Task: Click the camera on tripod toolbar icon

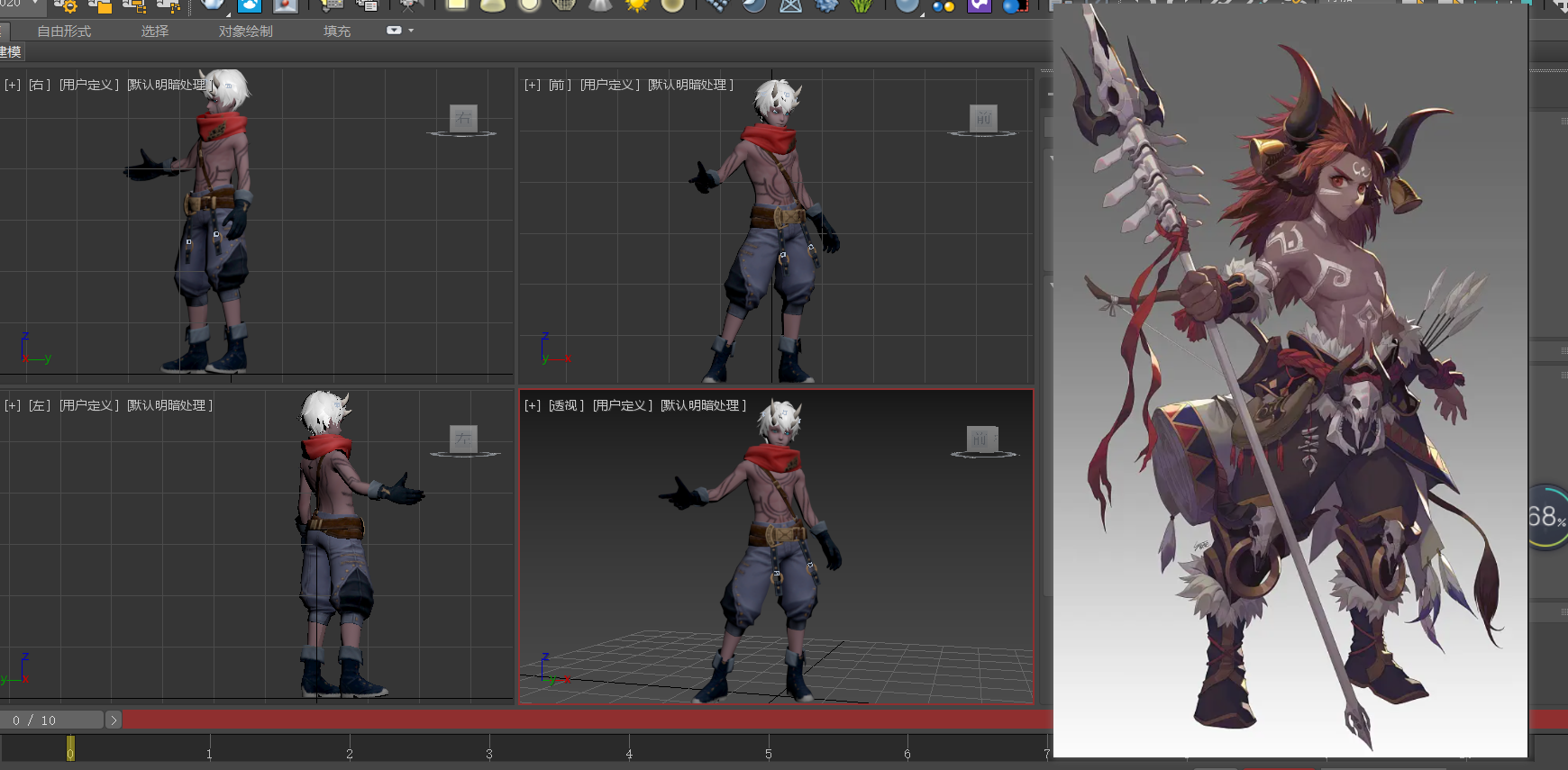Action: coord(409,5)
